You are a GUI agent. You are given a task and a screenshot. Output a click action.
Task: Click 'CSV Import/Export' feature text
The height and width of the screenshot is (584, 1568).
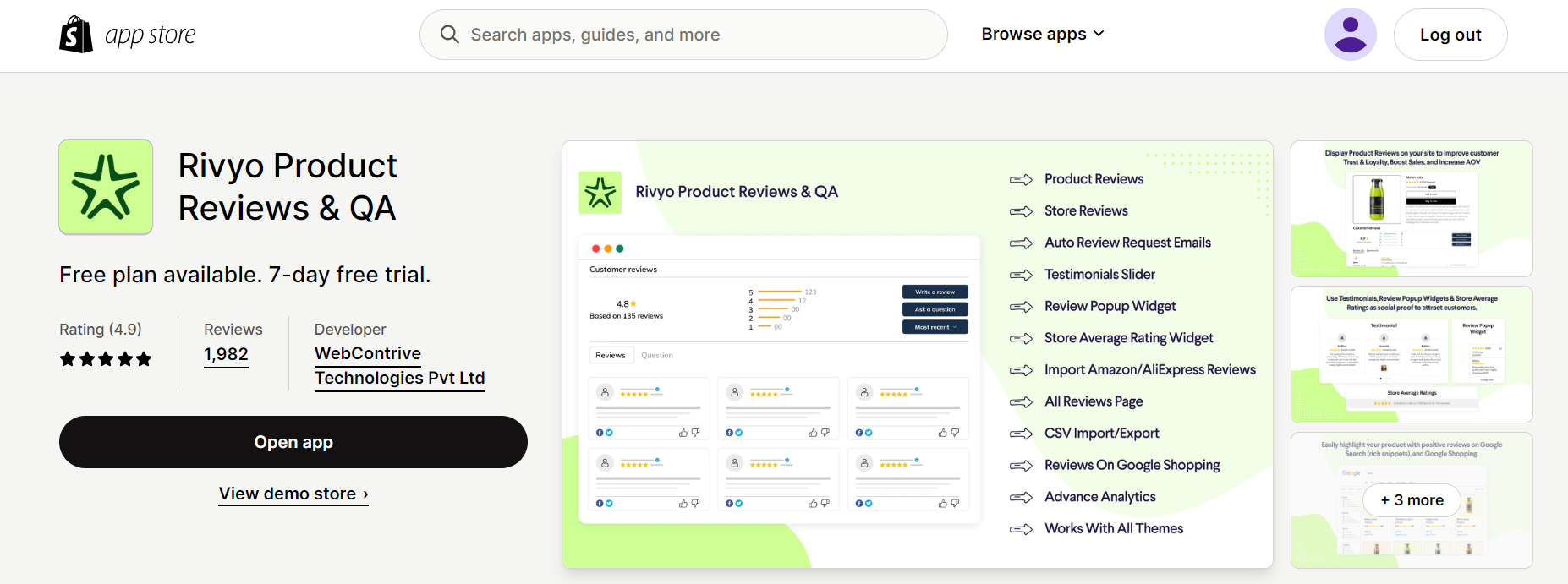click(x=1102, y=434)
